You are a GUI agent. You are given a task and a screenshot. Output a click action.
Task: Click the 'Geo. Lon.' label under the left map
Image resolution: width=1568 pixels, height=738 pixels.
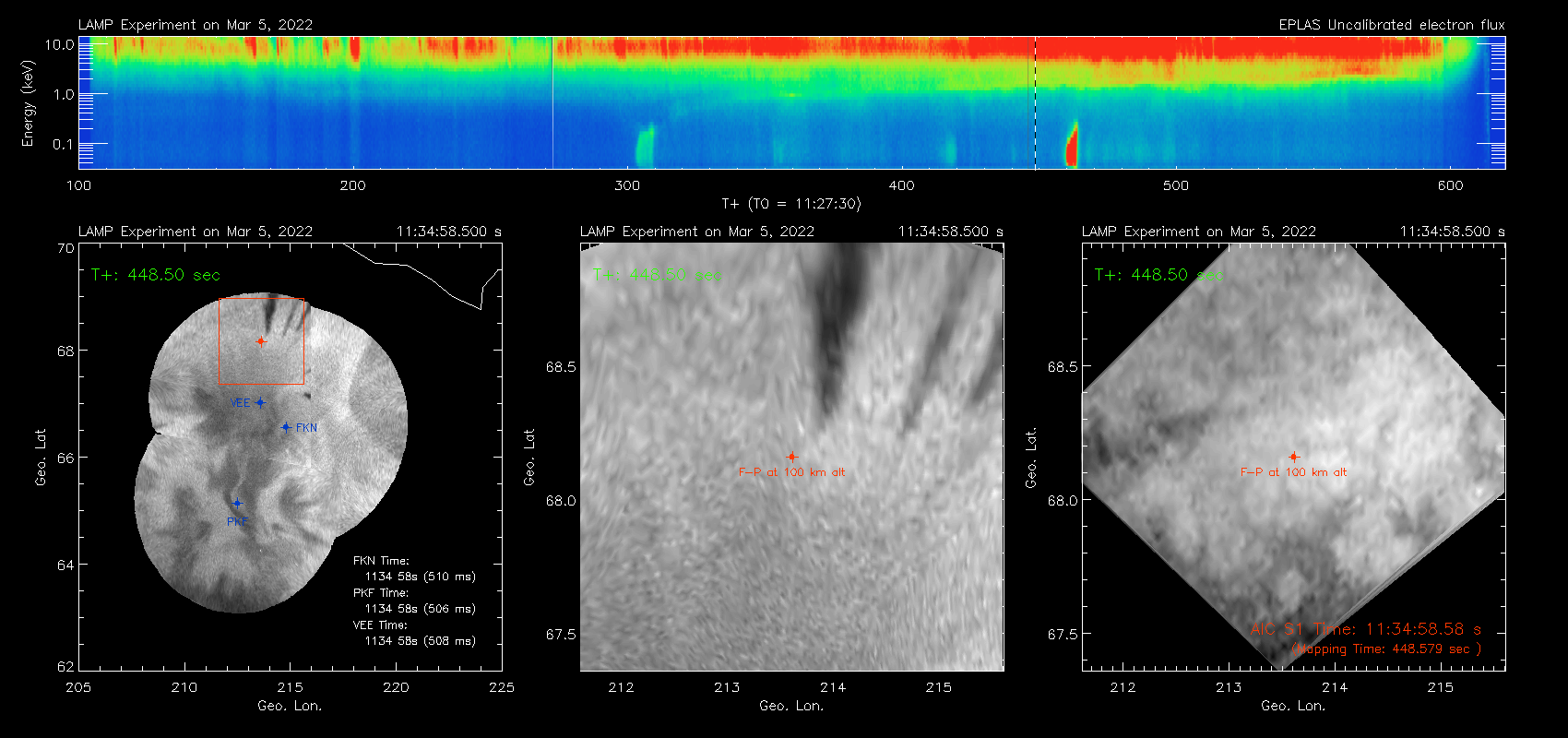click(290, 706)
